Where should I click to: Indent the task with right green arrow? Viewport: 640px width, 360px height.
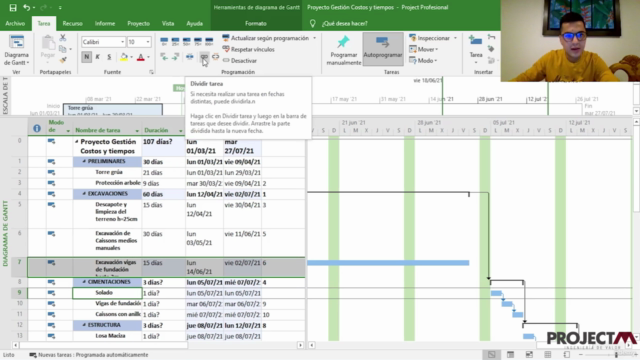point(176,57)
